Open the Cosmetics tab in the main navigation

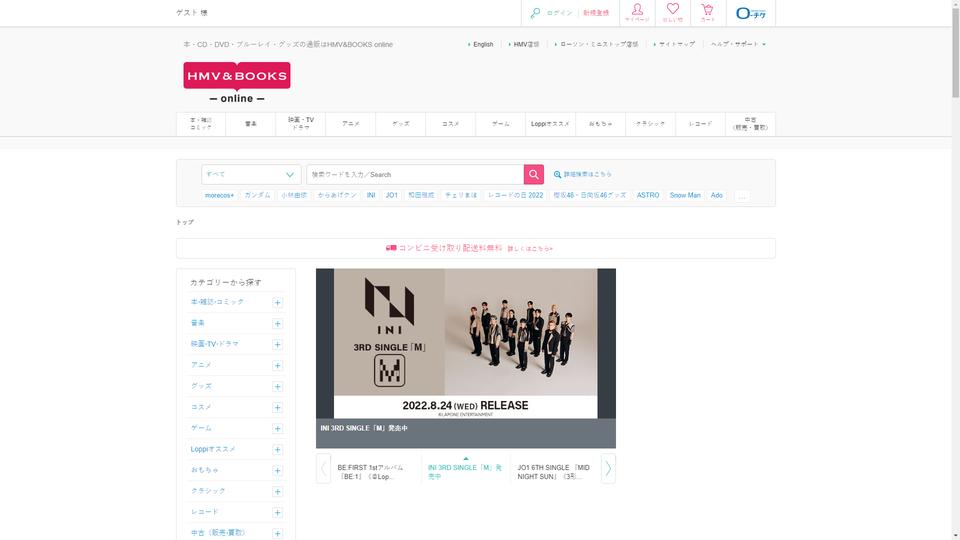point(451,124)
